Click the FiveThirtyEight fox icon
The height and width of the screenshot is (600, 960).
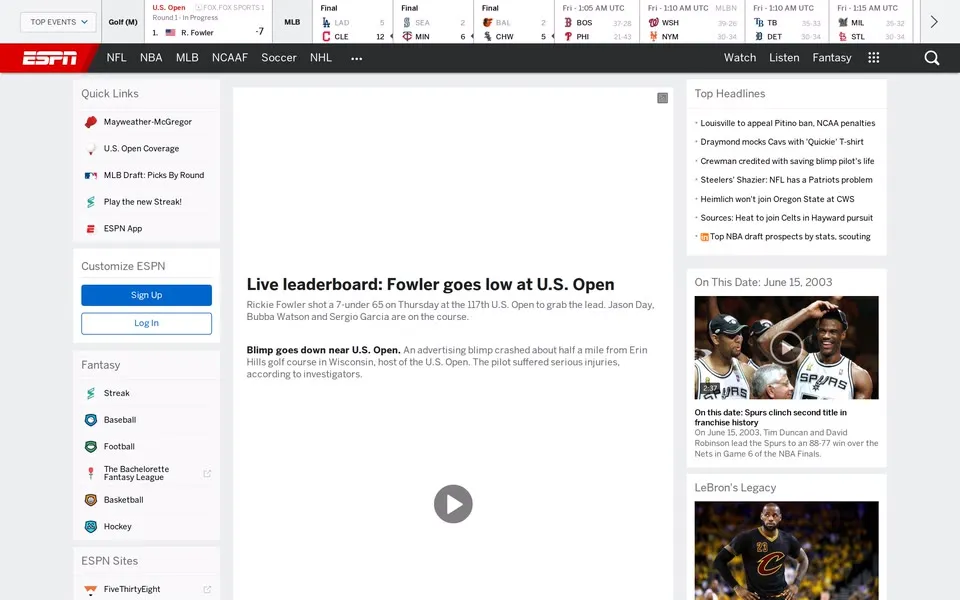pyautogui.click(x=91, y=590)
